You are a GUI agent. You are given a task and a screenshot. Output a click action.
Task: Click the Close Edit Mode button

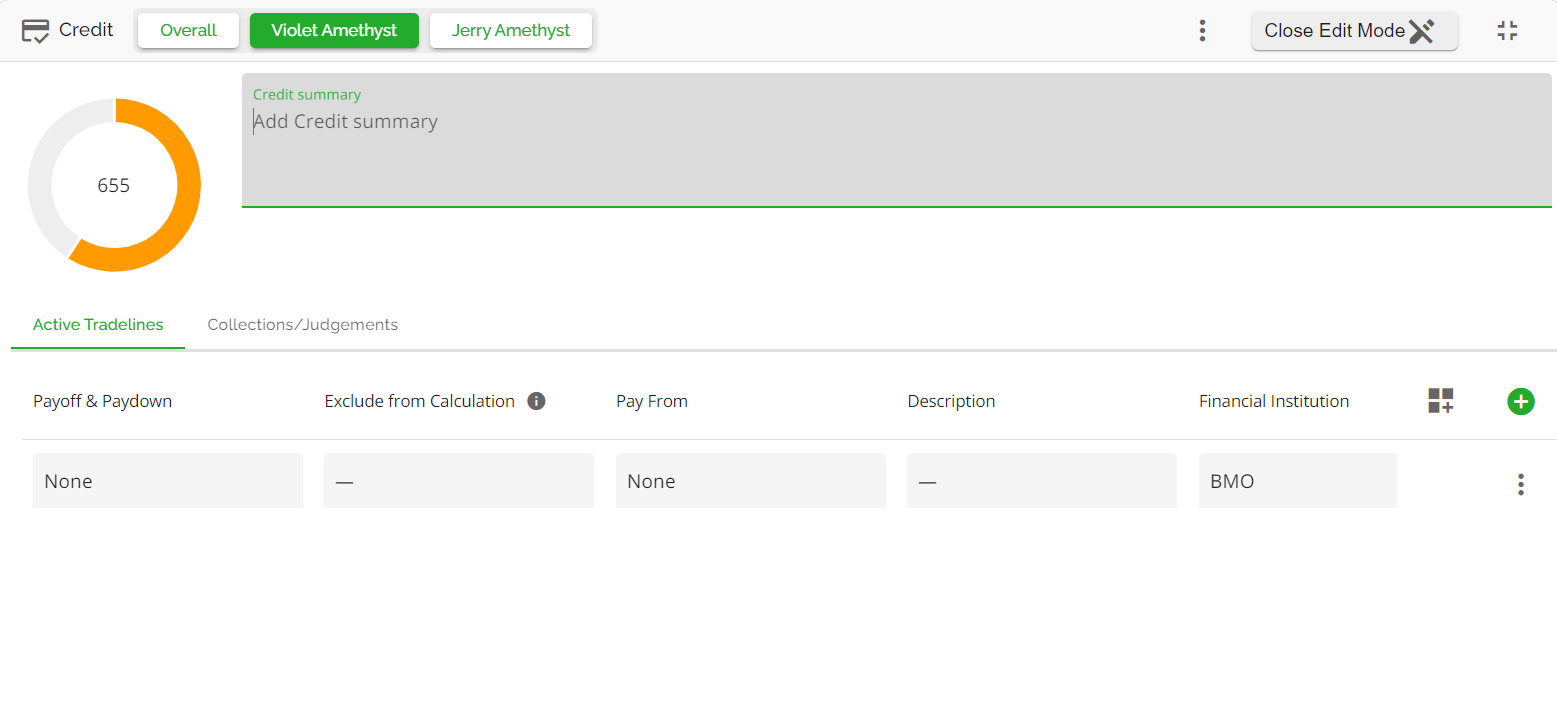[x=1354, y=31]
